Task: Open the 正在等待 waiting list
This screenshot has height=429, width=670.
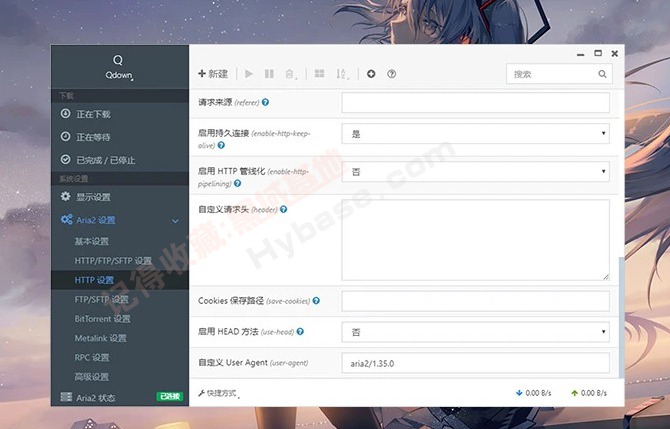Action: click(x=120, y=137)
